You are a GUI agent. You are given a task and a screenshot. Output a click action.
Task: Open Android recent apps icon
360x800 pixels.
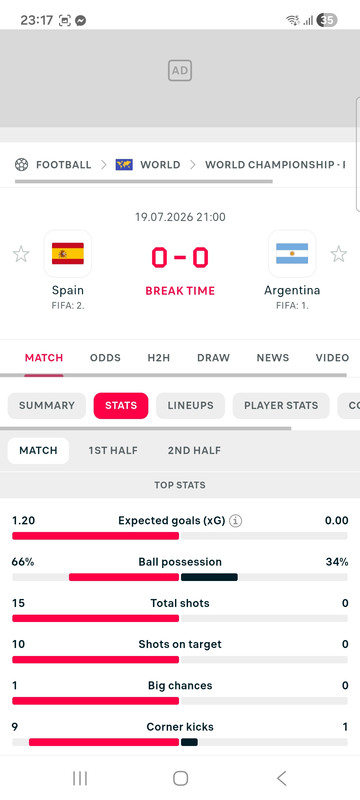(80, 778)
